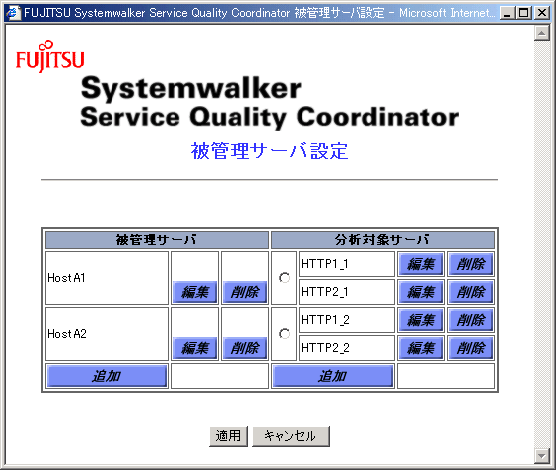
Task: Delete the HTTP1_1 analysis server
Action: coord(471,264)
